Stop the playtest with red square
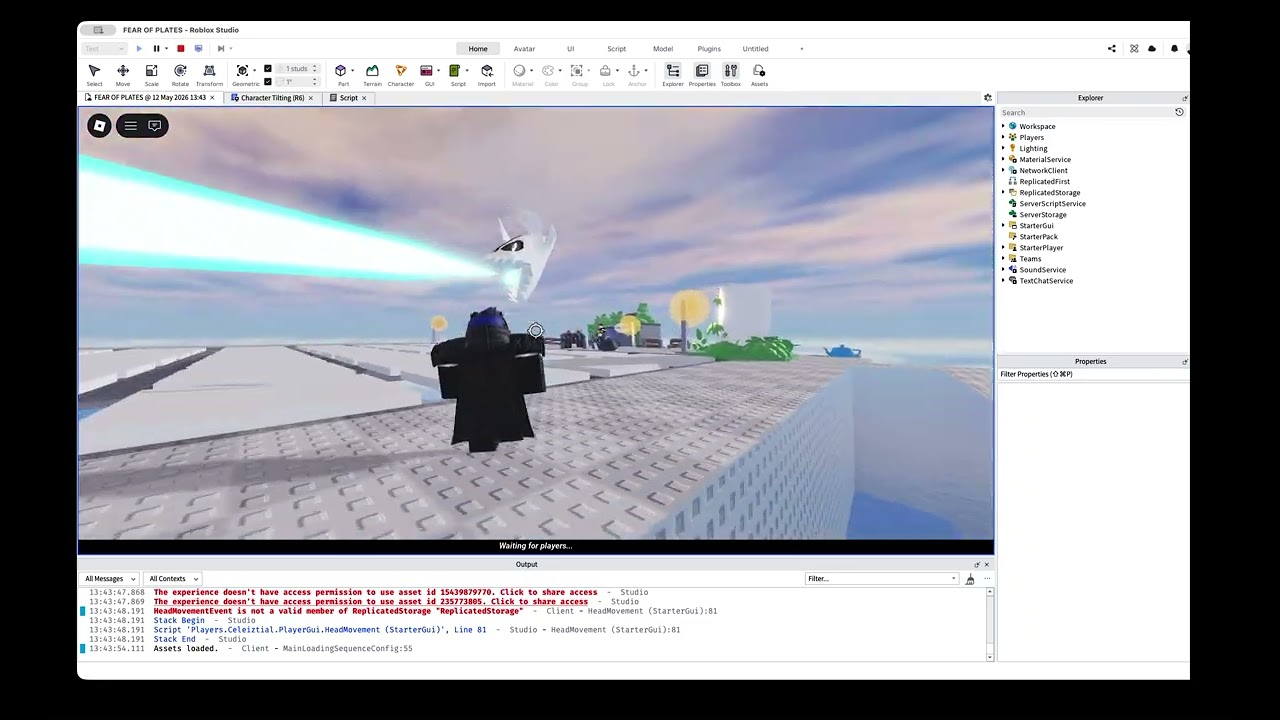The image size is (1280, 720). [x=181, y=48]
